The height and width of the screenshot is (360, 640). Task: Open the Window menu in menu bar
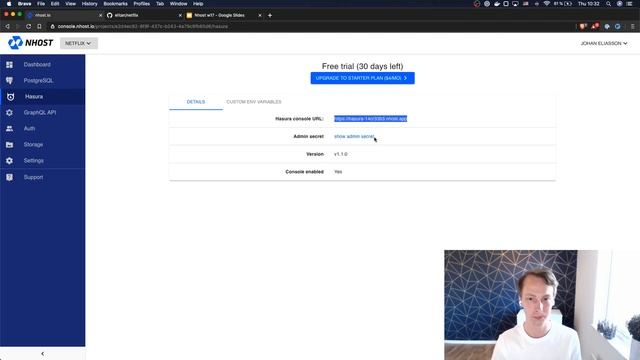click(178, 4)
